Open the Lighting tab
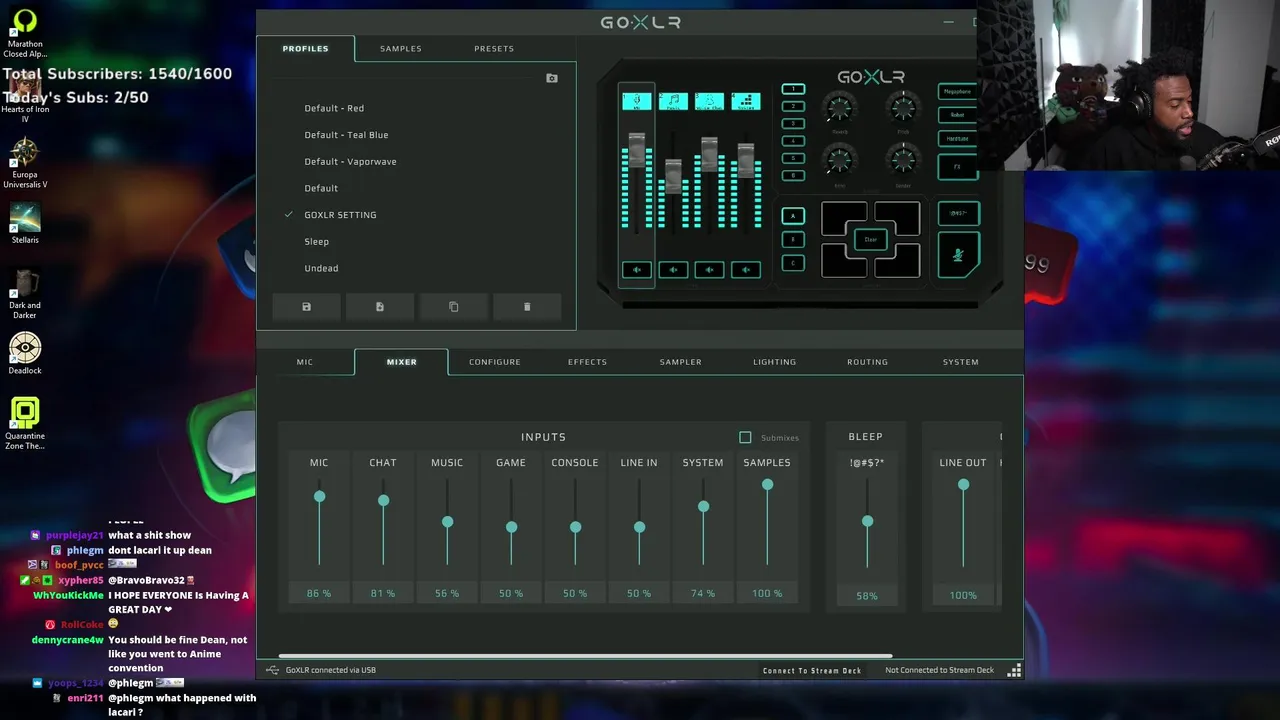The width and height of the screenshot is (1280, 720). 775,362
